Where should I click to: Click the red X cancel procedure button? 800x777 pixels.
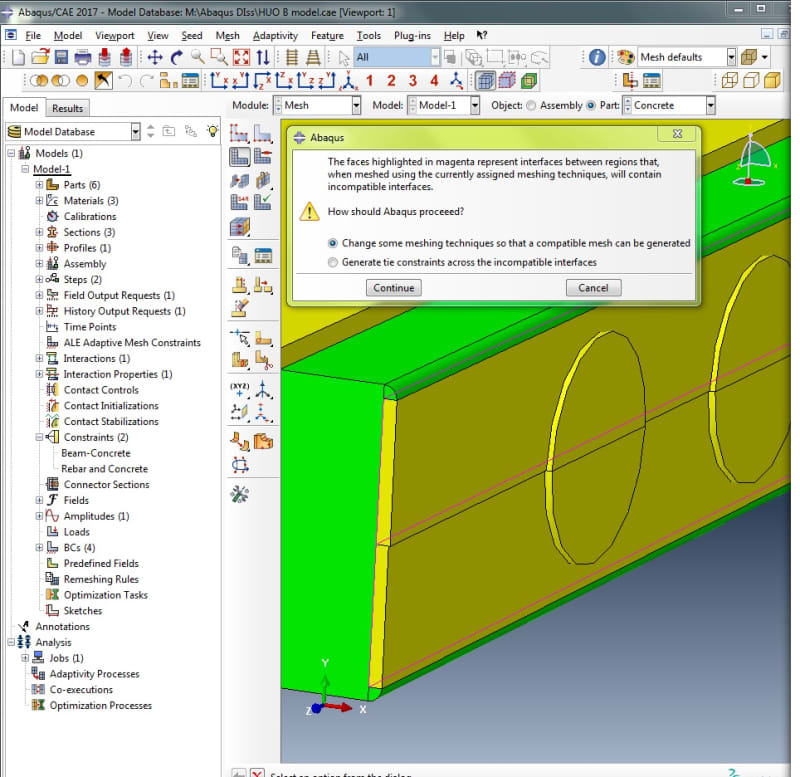click(x=258, y=773)
